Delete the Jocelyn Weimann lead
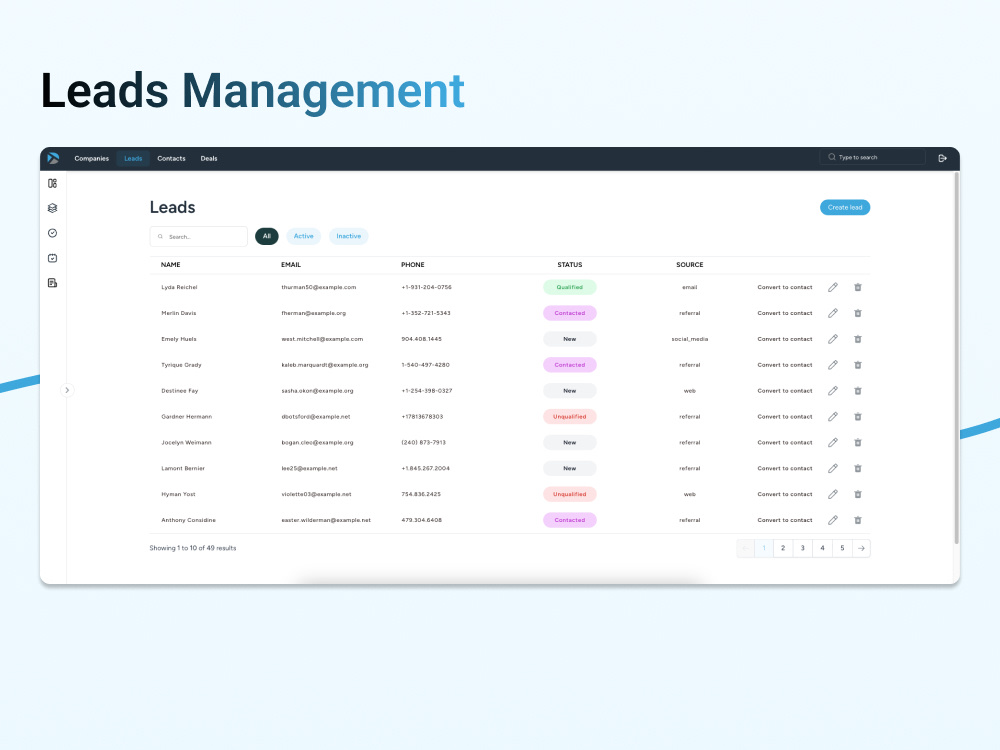Screen dimensions: 1000x750 pyautogui.click(x=858, y=443)
